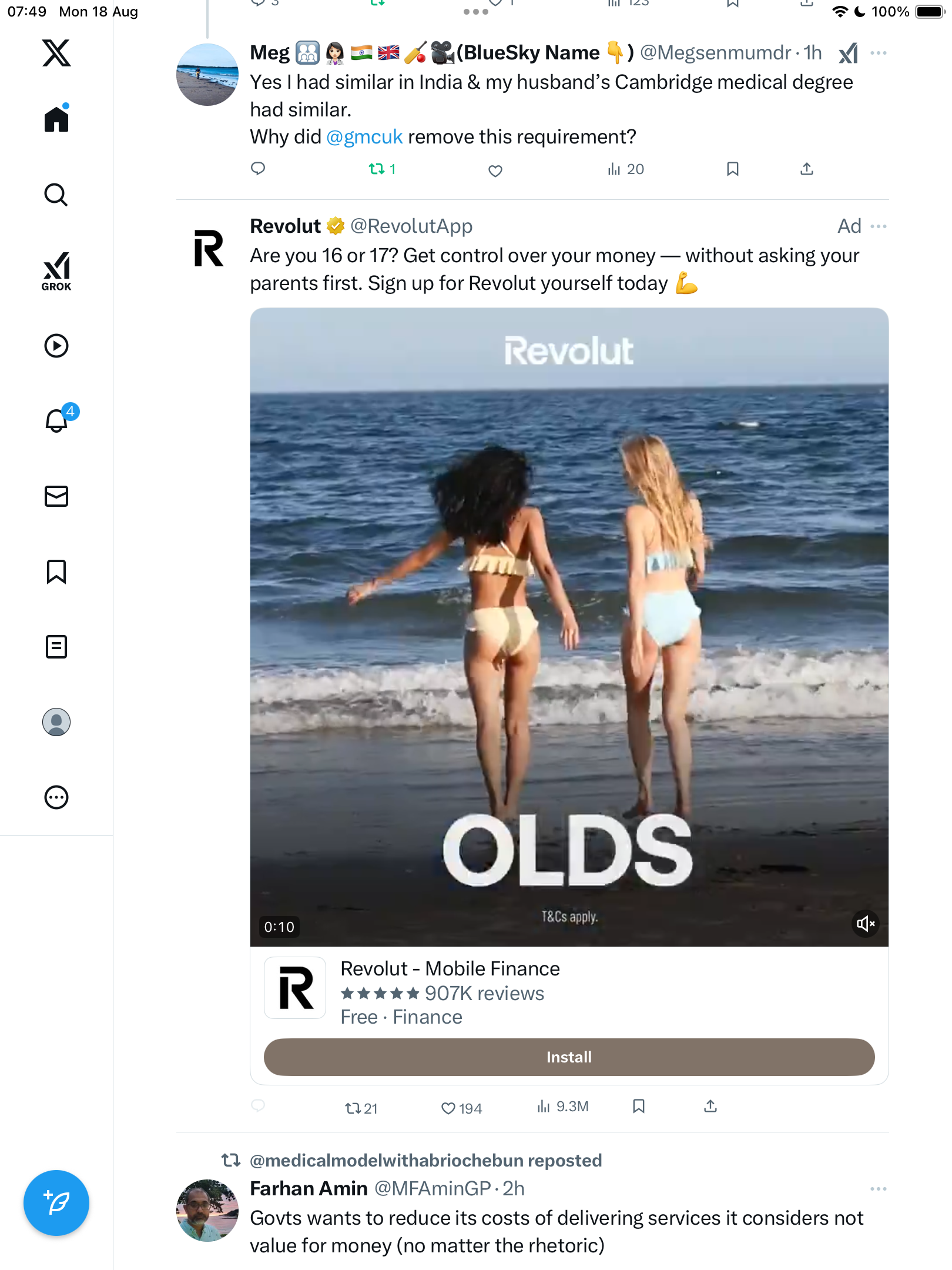Viewport: 952px width, 1270px height.
Task: Expand more menu in left sidebar
Action: pyautogui.click(x=56, y=797)
